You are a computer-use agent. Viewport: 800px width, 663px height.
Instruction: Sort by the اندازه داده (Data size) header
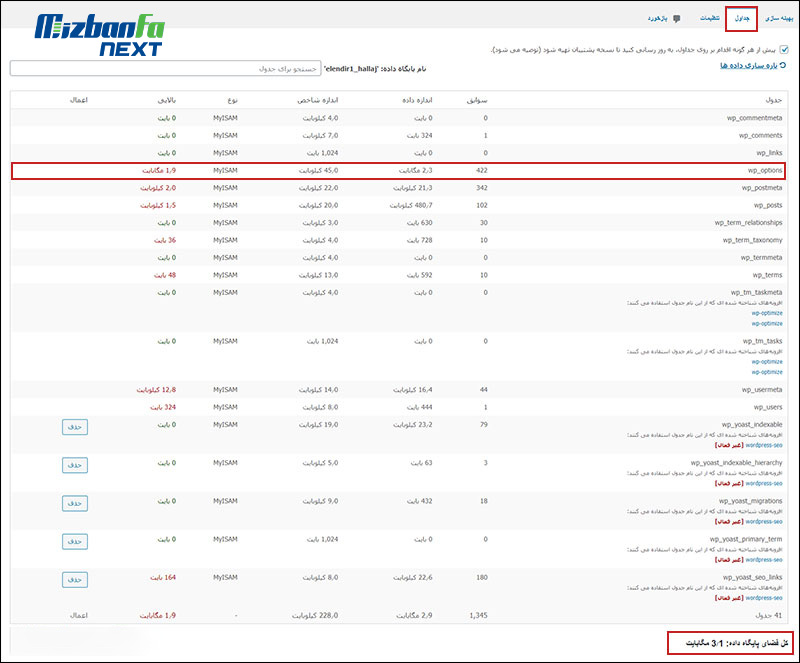(417, 100)
